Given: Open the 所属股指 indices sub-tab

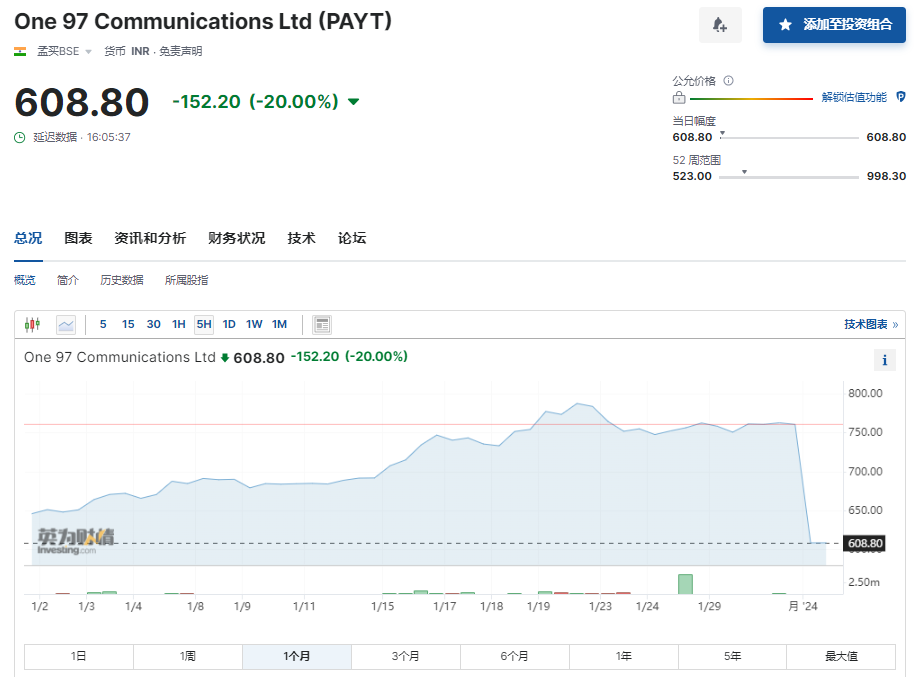Looking at the screenshot, I should [x=187, y=280].
